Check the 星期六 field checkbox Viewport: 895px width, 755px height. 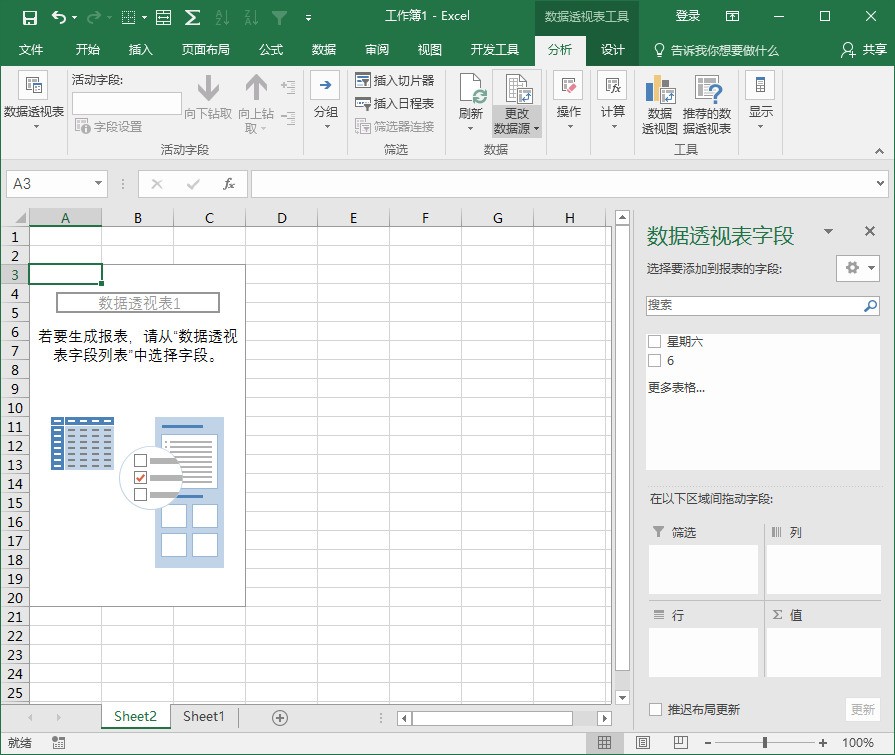[655, 341]
